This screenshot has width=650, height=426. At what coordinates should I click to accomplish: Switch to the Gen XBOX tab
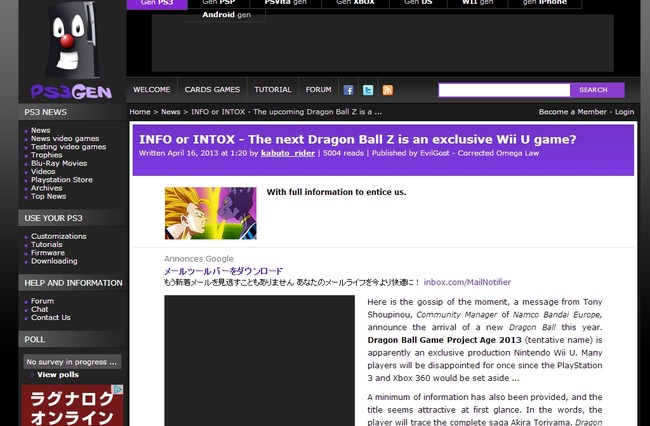[355, 3]
